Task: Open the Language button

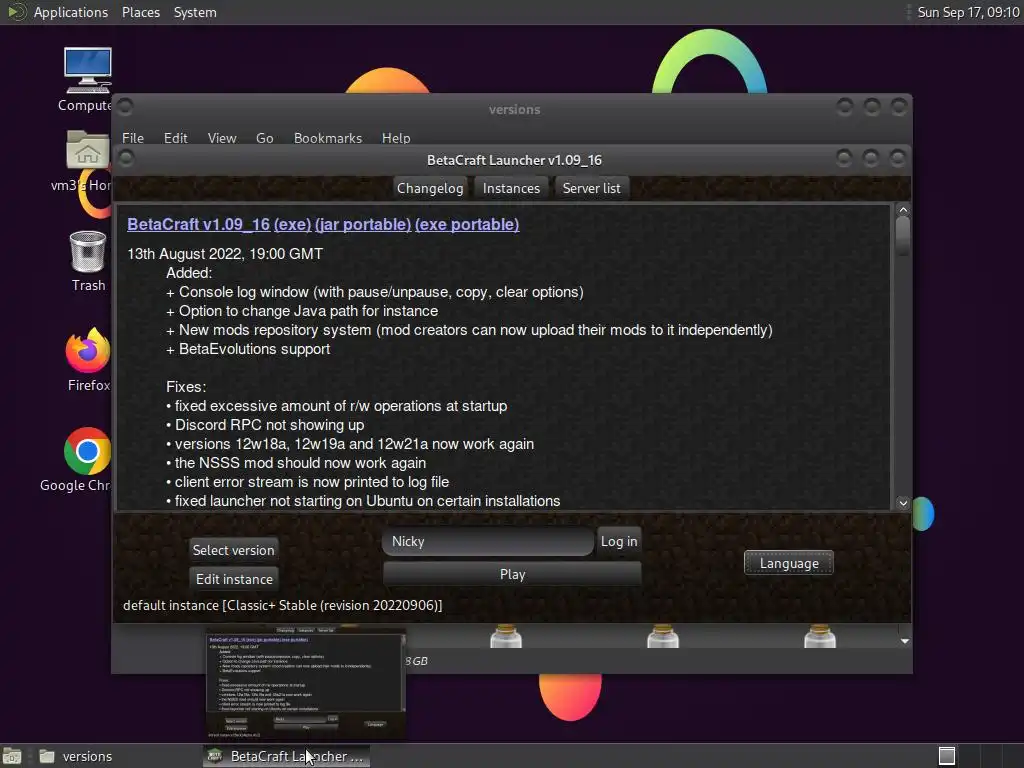Action: [788, 563]
